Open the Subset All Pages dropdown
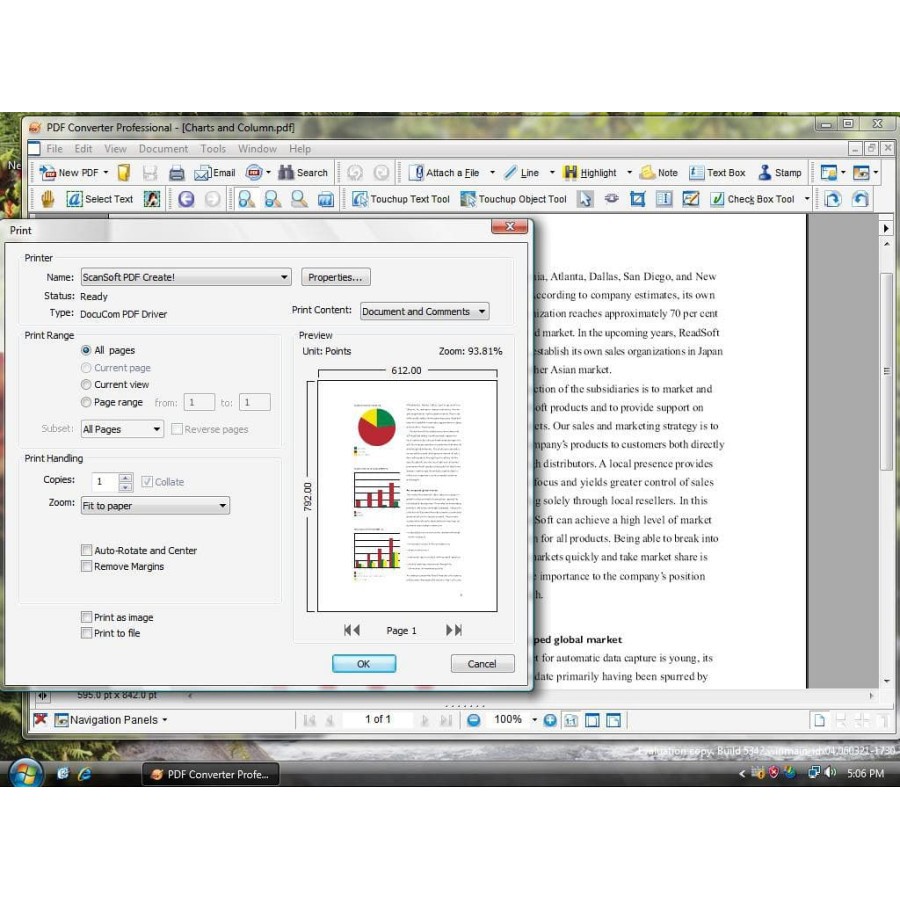Viewport: 900px width, 900px height. pyautogui.click(x=122, y=429)
